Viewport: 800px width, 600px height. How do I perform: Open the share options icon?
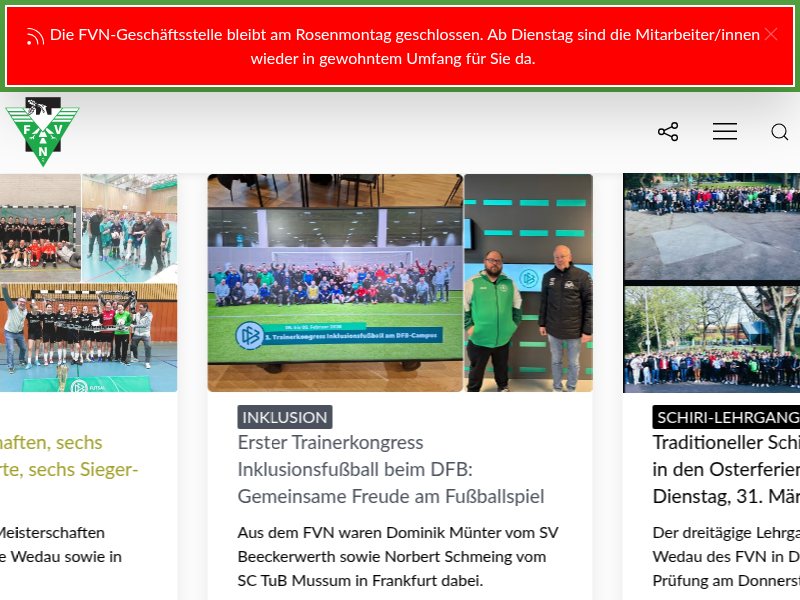[668, 132]
